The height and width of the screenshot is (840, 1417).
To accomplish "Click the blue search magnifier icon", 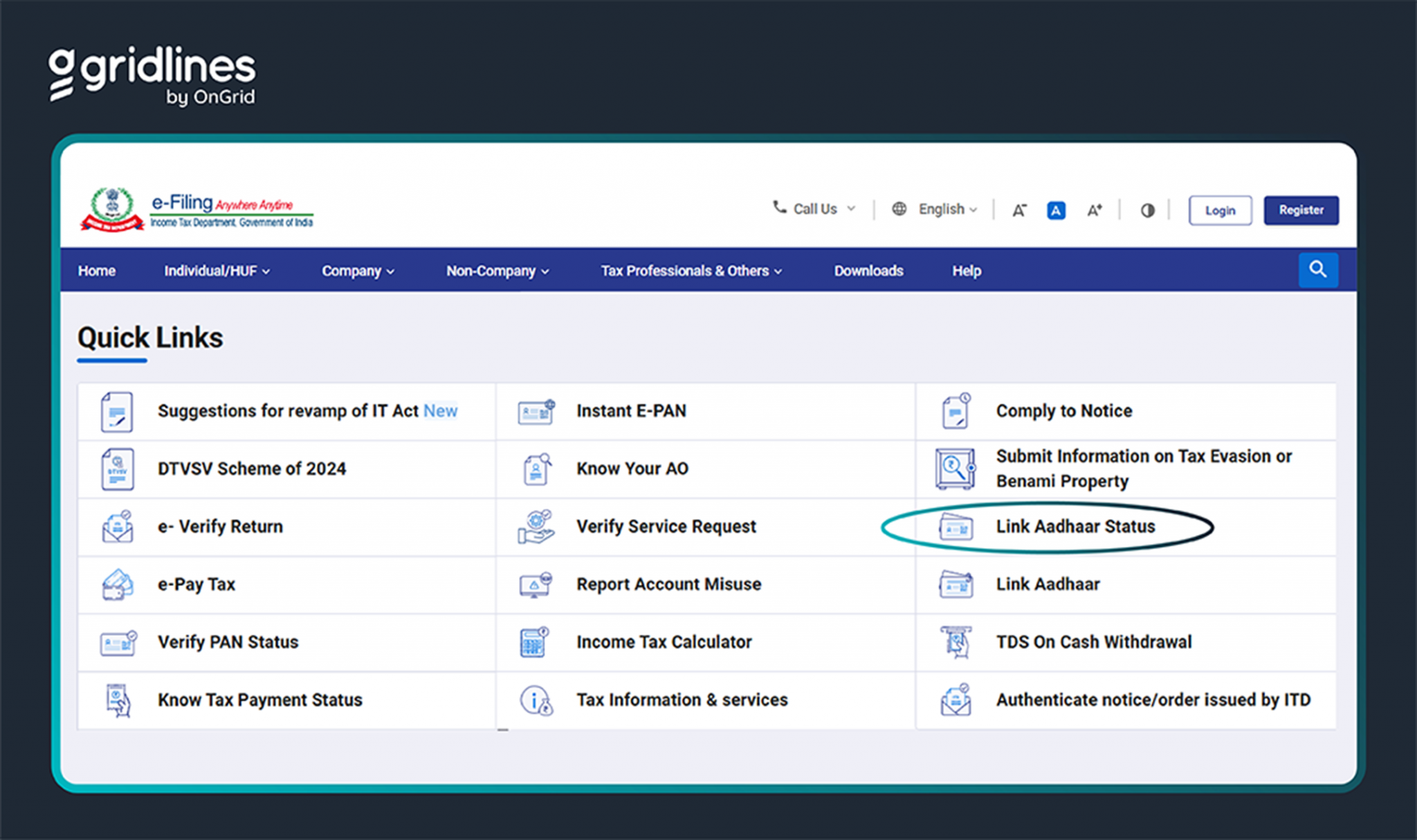I will coord(1317,270).
